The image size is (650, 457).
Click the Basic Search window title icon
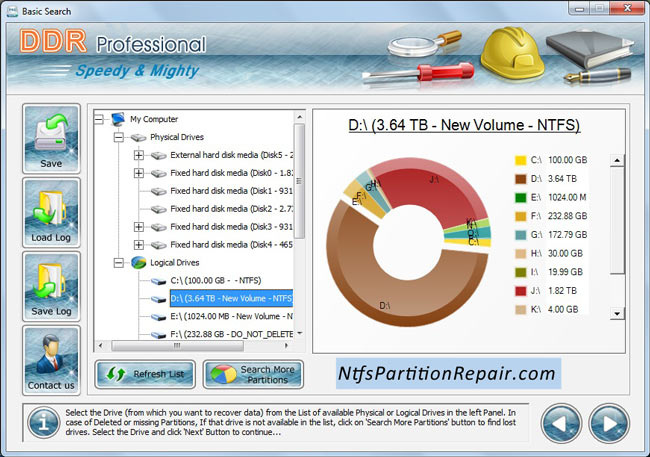[x=12, y=11]
